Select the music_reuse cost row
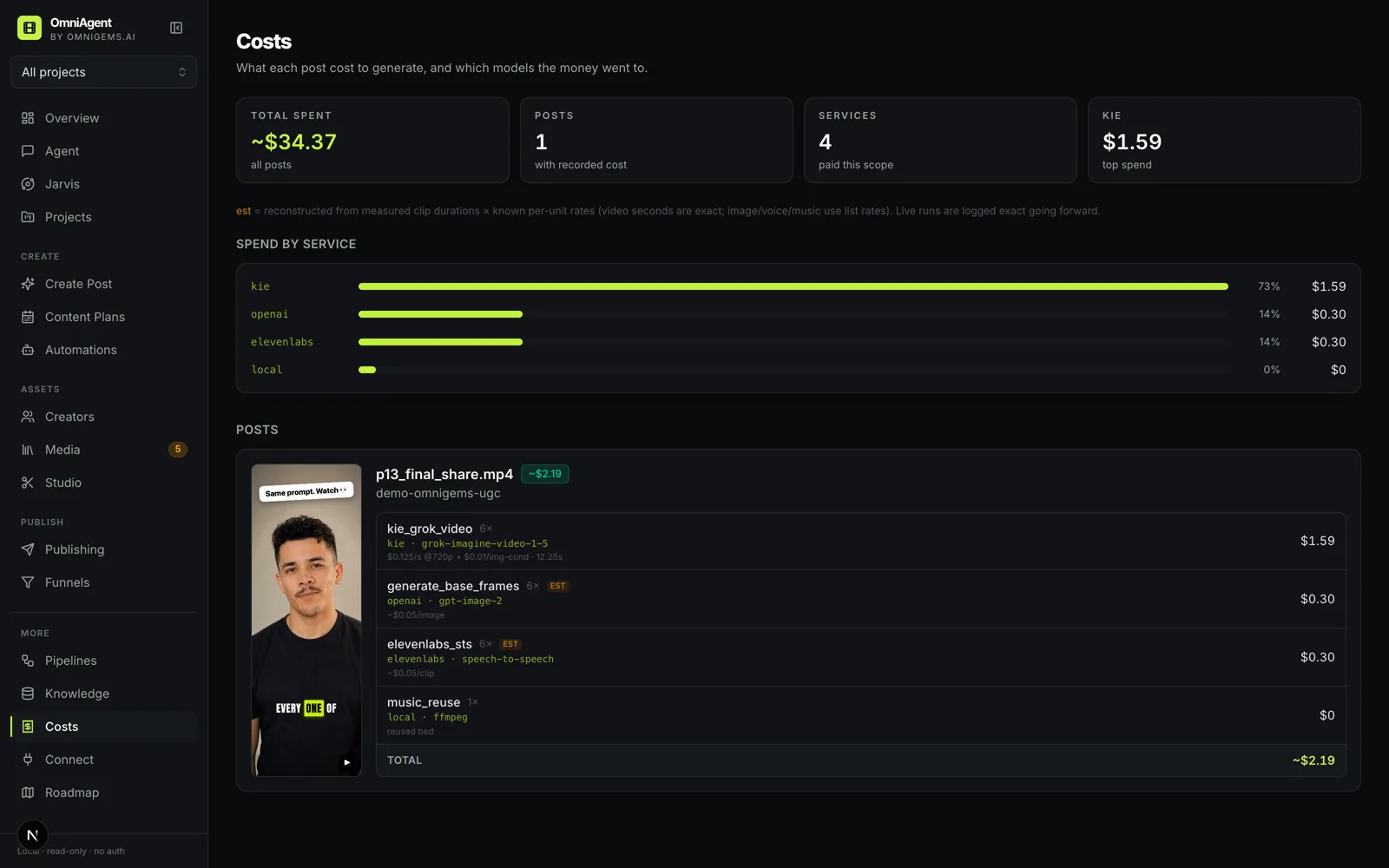Viewport: 1389px width, 868px height. [860, 716]
